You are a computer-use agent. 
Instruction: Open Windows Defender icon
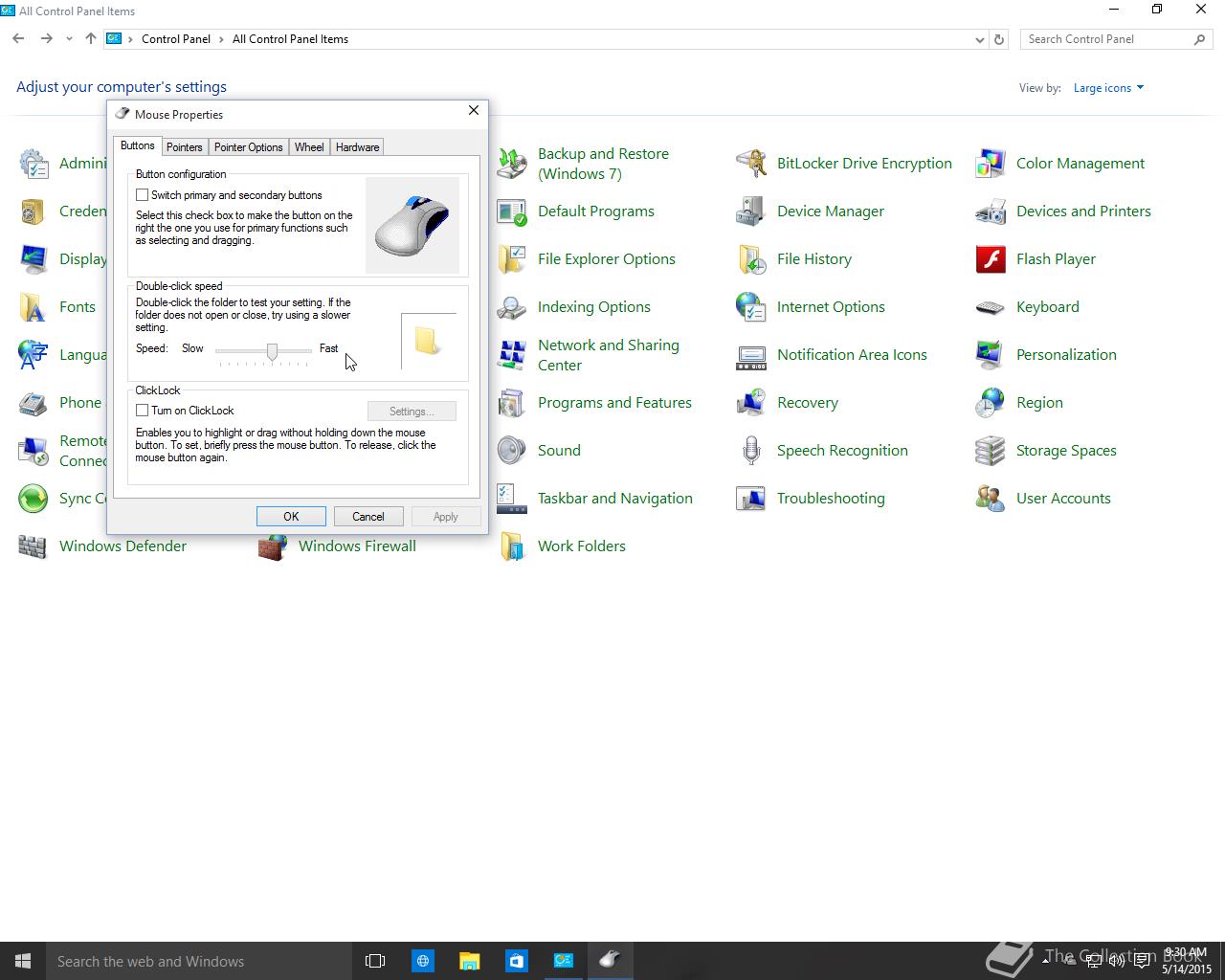(33, 546)
